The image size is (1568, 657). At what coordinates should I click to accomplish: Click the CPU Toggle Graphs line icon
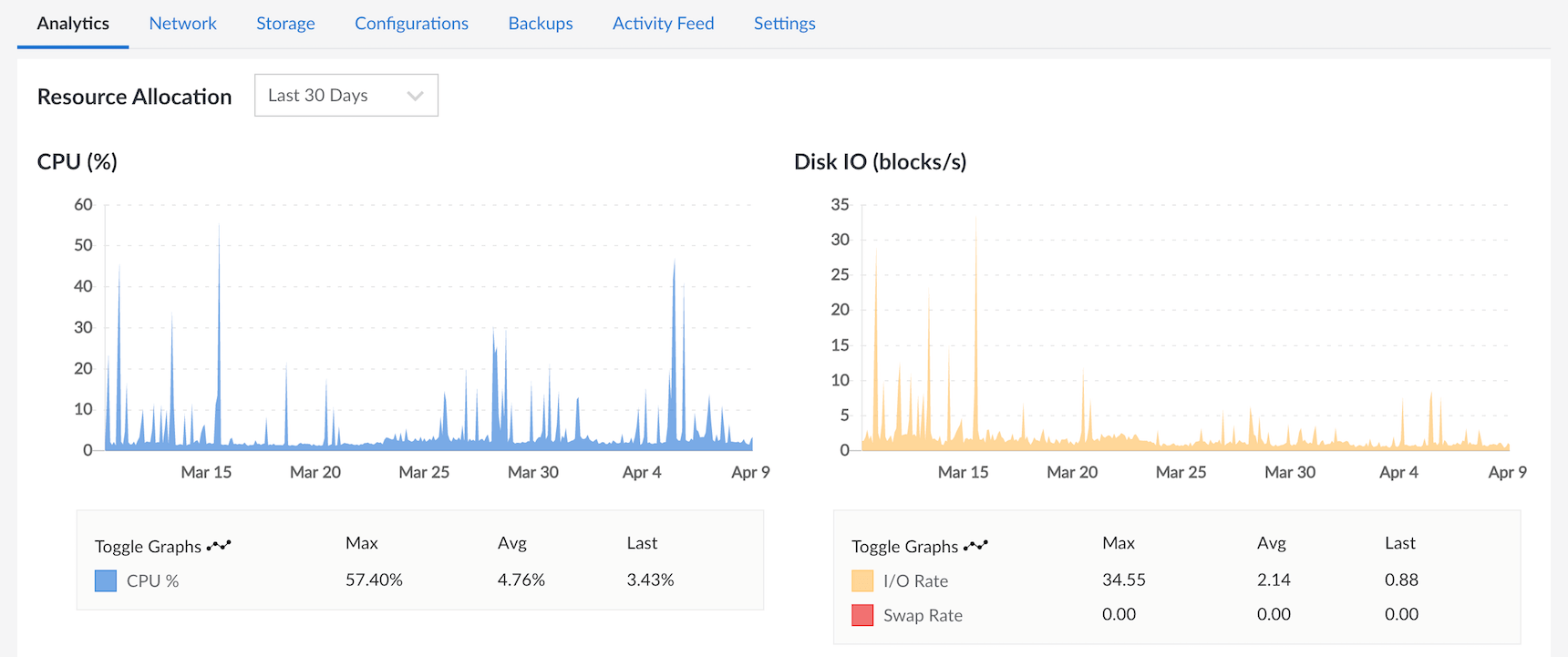point(219,546)
